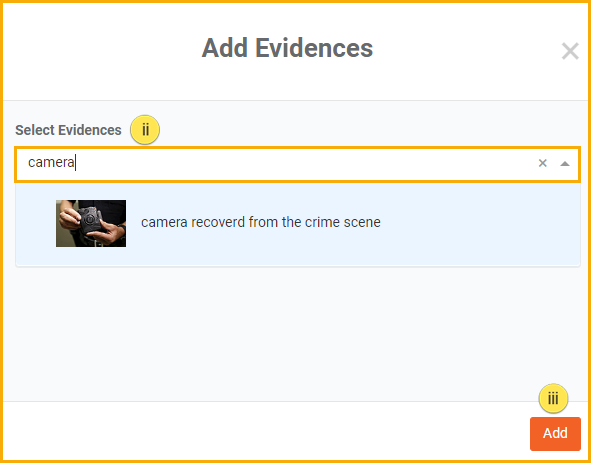Click the word 'camera' in the field

[51, 163]
